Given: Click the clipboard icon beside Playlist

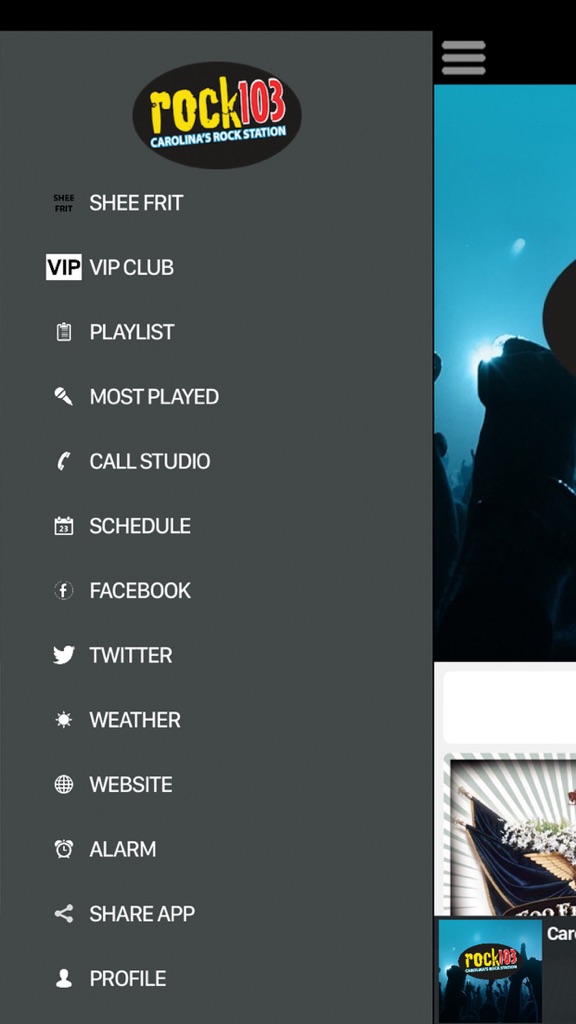Looking at the screenshot, I should coord(63,332).
